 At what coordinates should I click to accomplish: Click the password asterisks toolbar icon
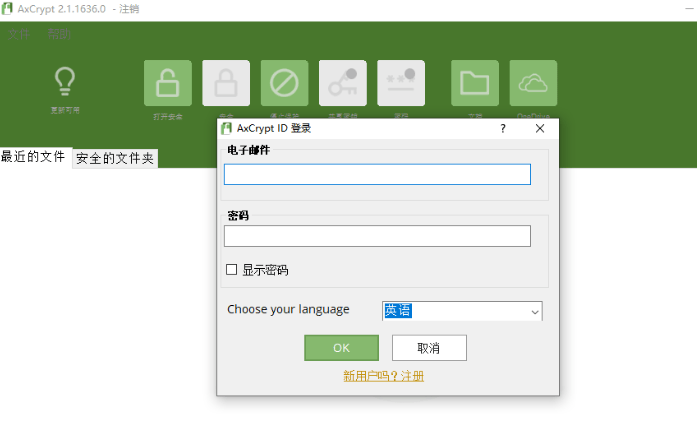[x=401, y=83]
